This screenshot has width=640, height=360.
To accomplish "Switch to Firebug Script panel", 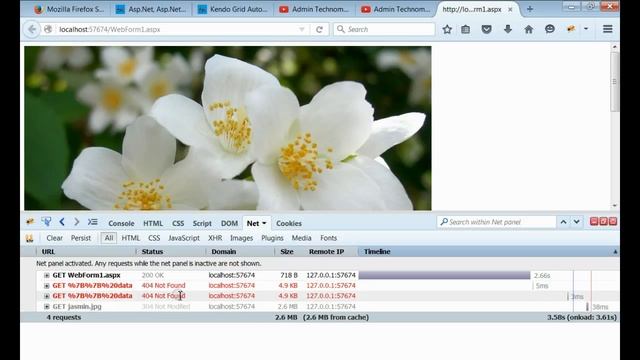I will tap(202, 223).
